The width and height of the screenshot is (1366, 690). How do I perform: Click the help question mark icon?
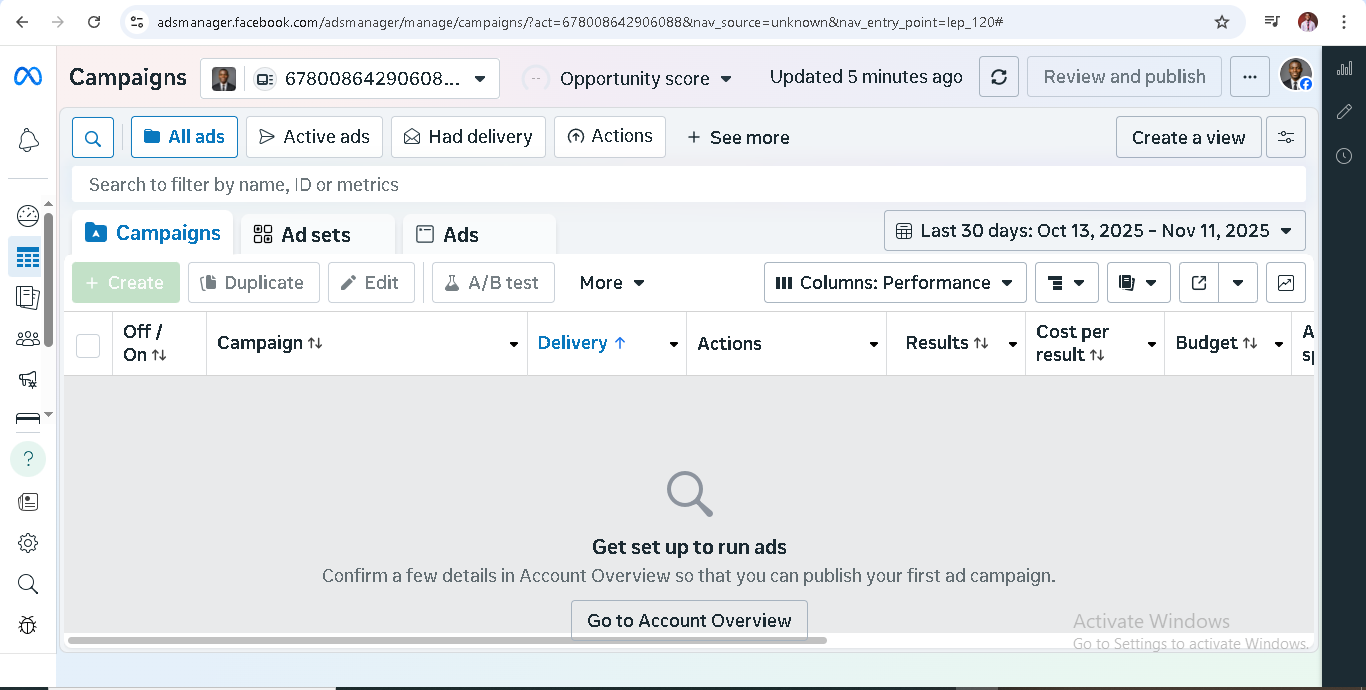(x=28, y=459)
